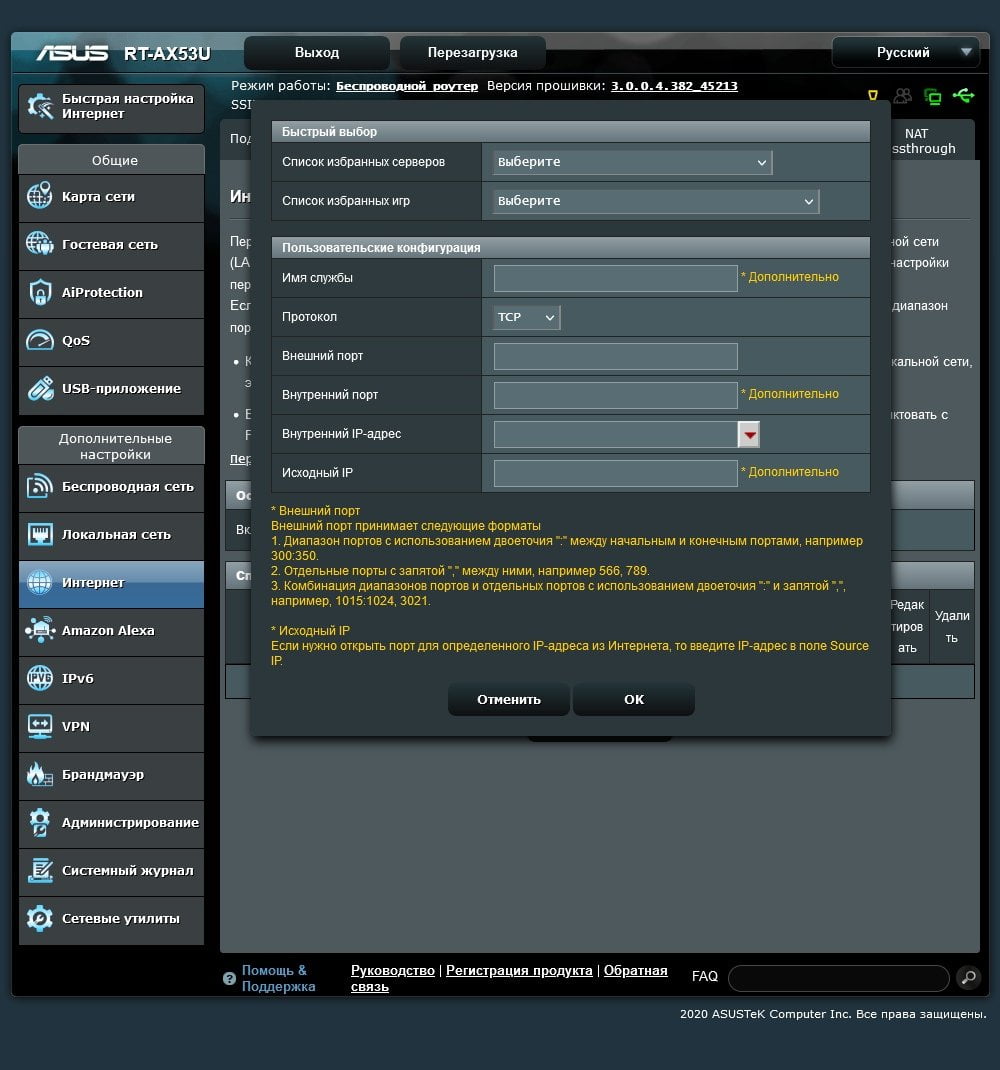
Task: Open the Protocol TCP dropdown
Action: [526, 317]
